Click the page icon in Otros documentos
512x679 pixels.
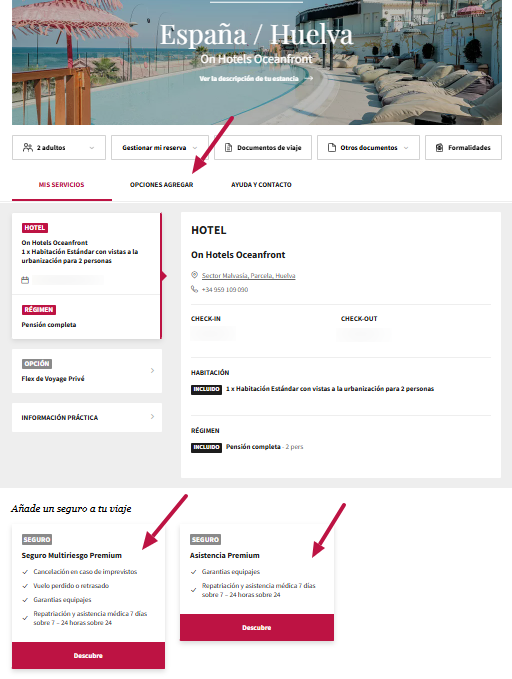(x=332, y=148)
